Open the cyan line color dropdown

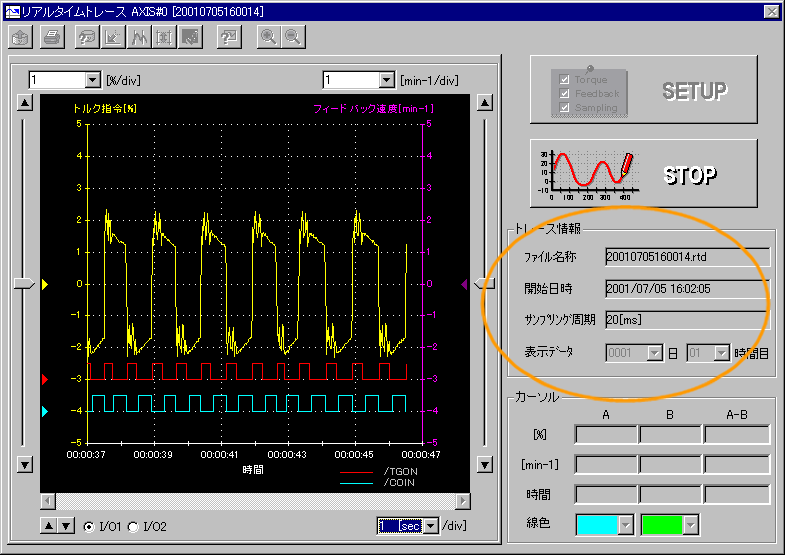pos(625,524)
